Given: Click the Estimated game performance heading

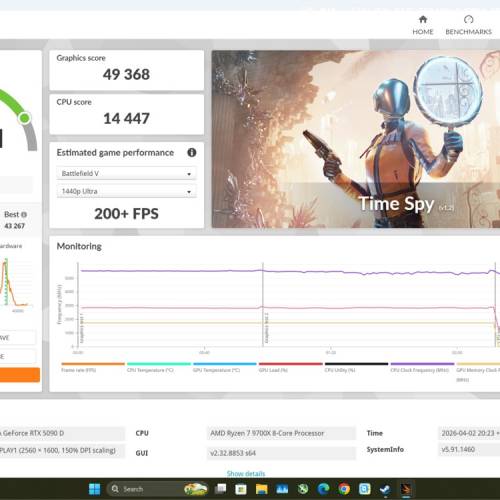Looking at the screenshot, I should click(115, 153).
